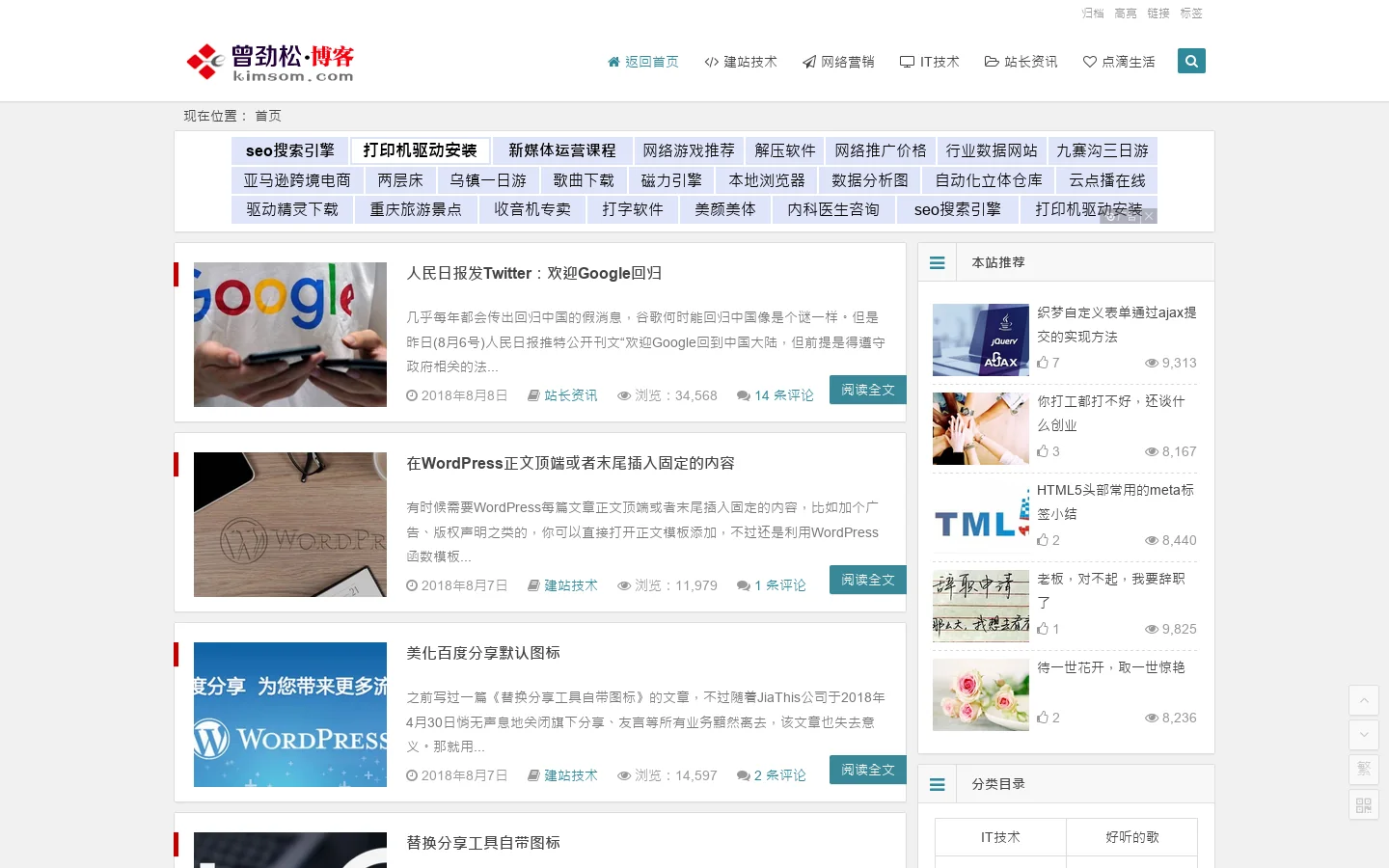Click ad link 新媒体运营课程

click(562, 150)
